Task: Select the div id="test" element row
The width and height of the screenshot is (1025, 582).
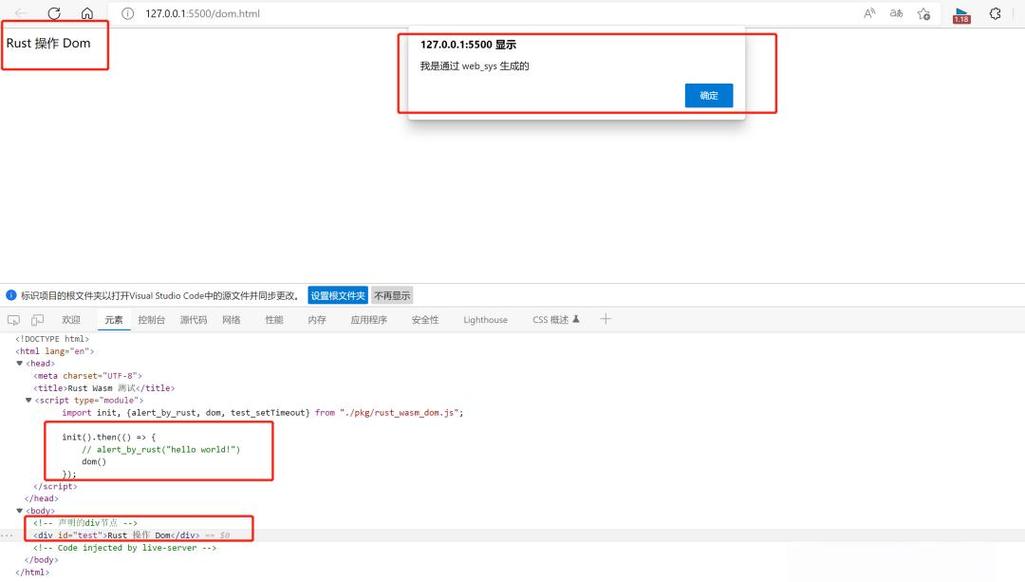Action: pyautogui.click(x=512, y=535)
